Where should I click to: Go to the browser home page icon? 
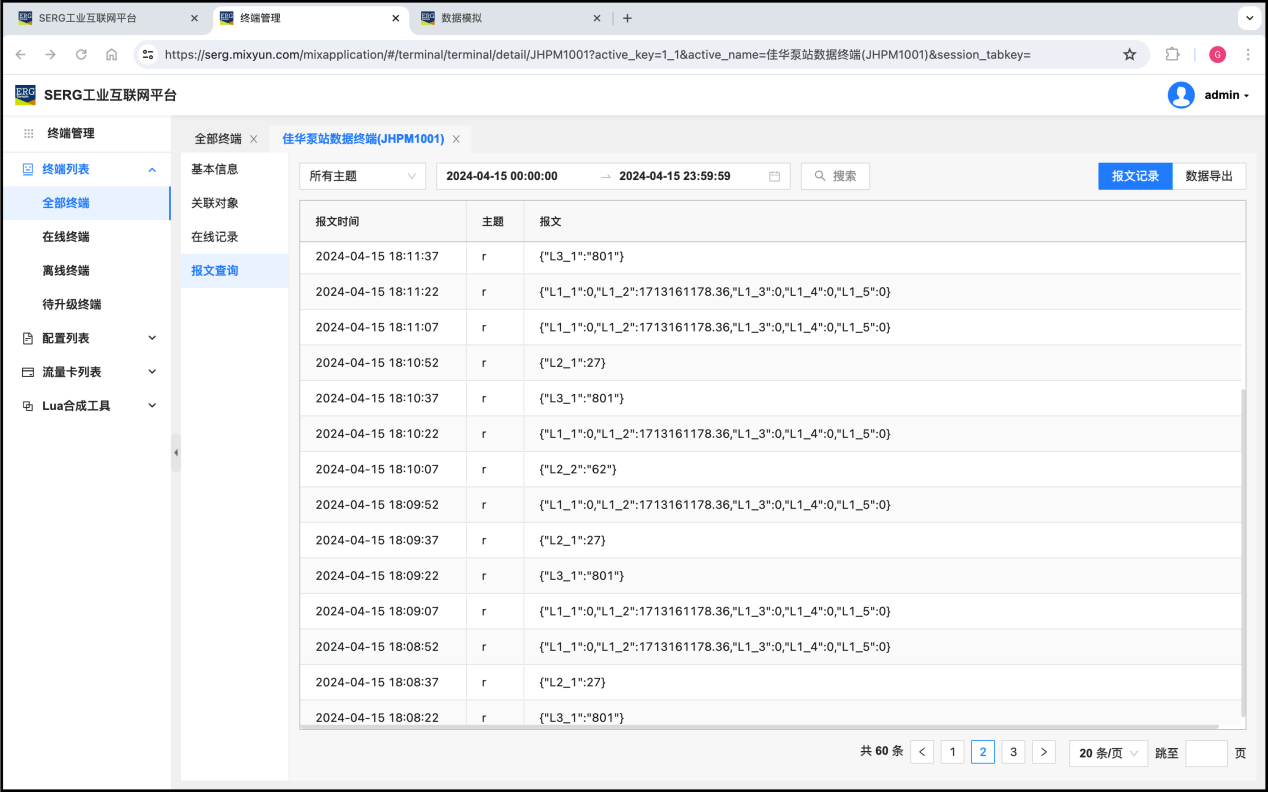coord(111,54)
